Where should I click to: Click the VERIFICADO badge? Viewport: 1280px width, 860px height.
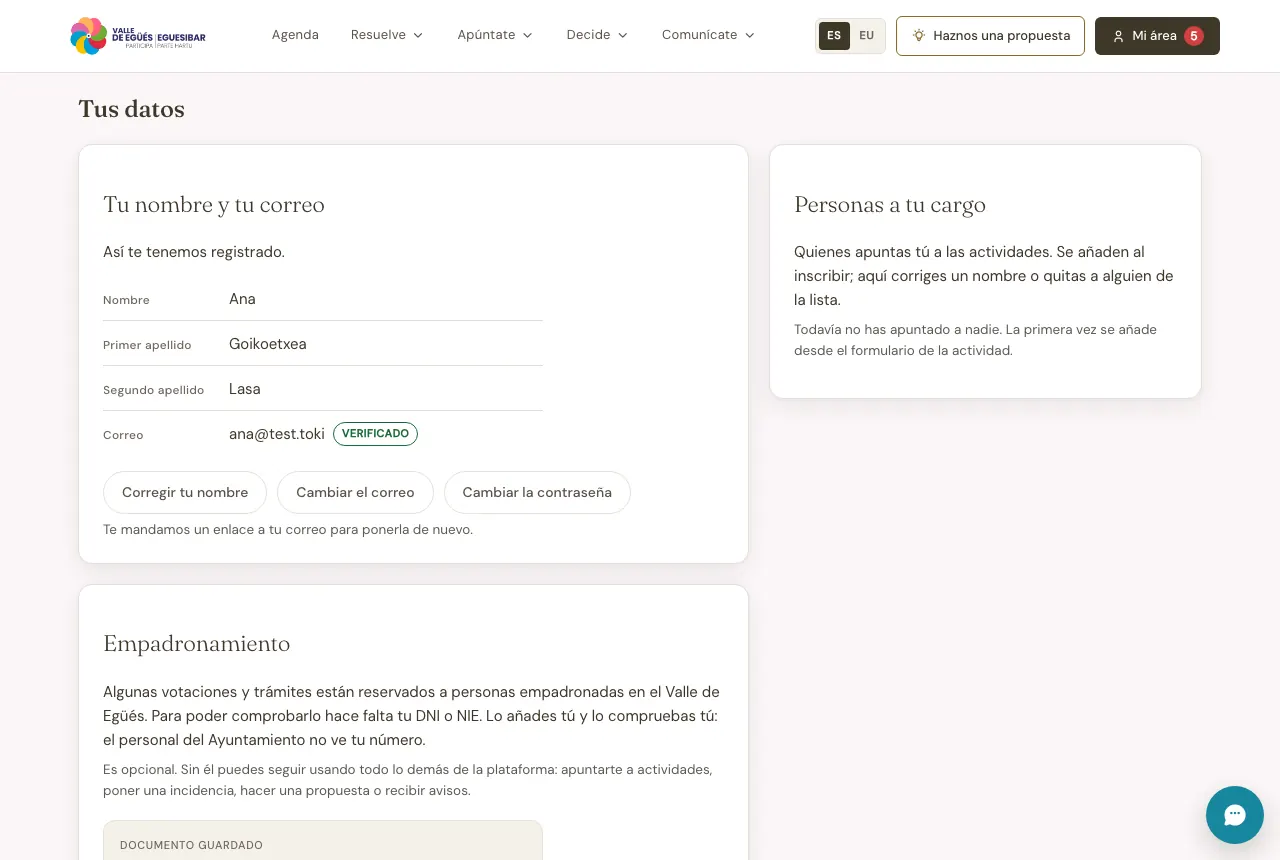click(375, 434)
